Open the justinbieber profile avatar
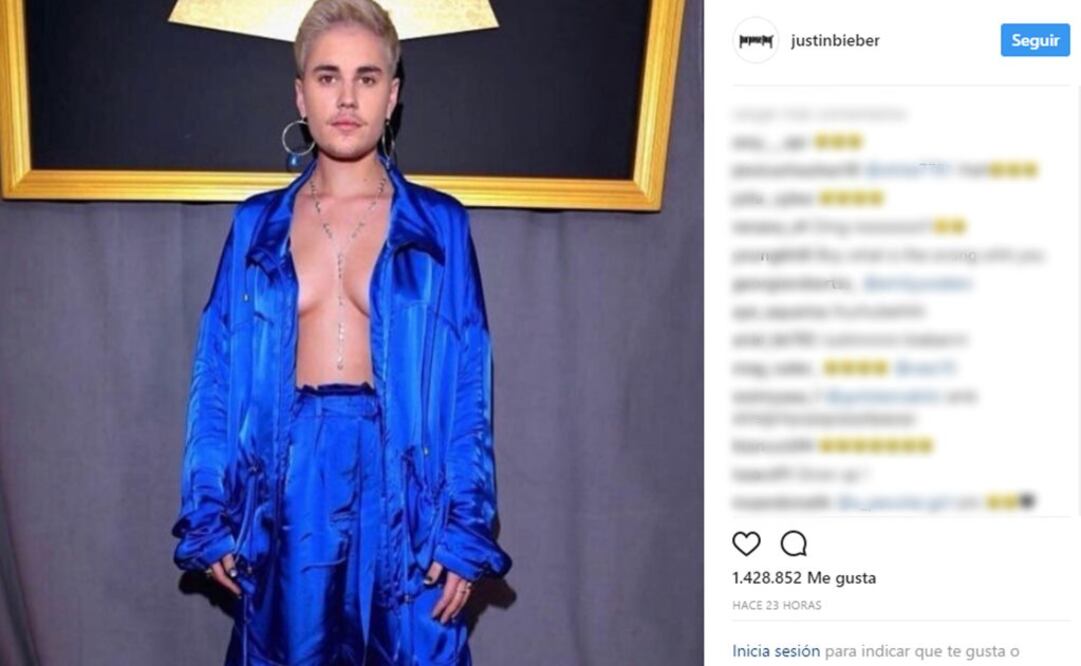This screenshot has width=1081, height=666. tap(756, 41)
